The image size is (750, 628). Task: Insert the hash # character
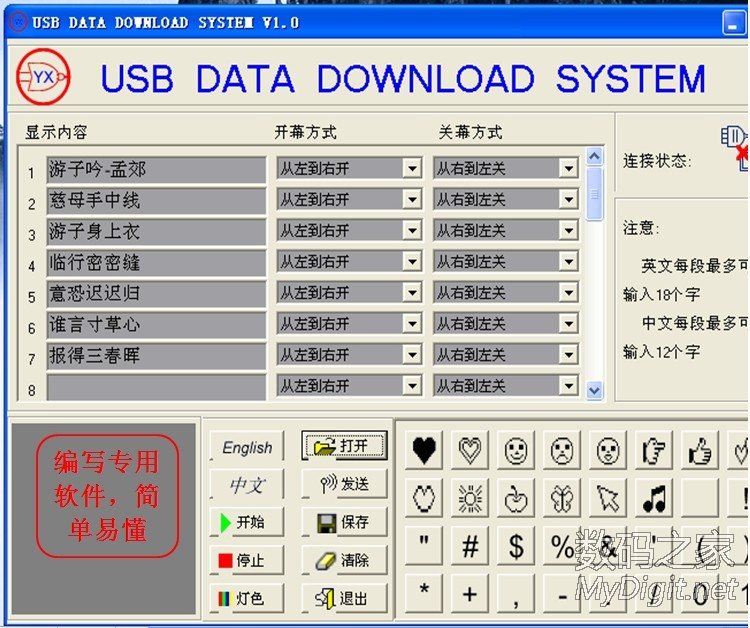pyautogui.click(x=470, y=546)
